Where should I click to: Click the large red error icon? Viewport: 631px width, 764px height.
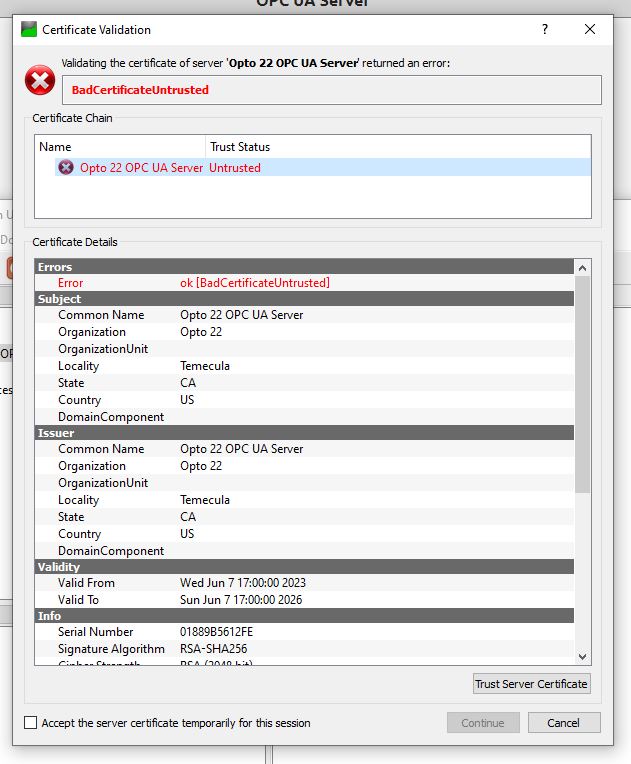(x=40, y=80)
